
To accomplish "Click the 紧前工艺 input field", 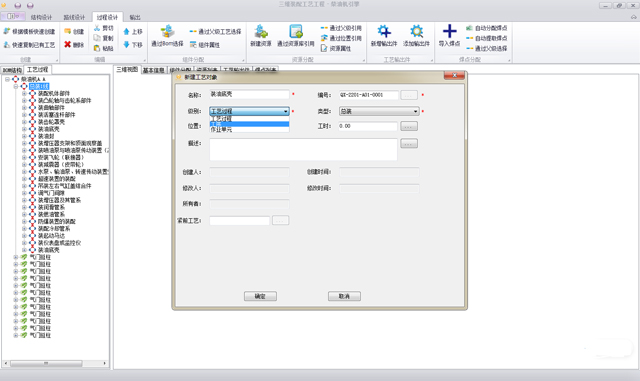I will [240, 221].
